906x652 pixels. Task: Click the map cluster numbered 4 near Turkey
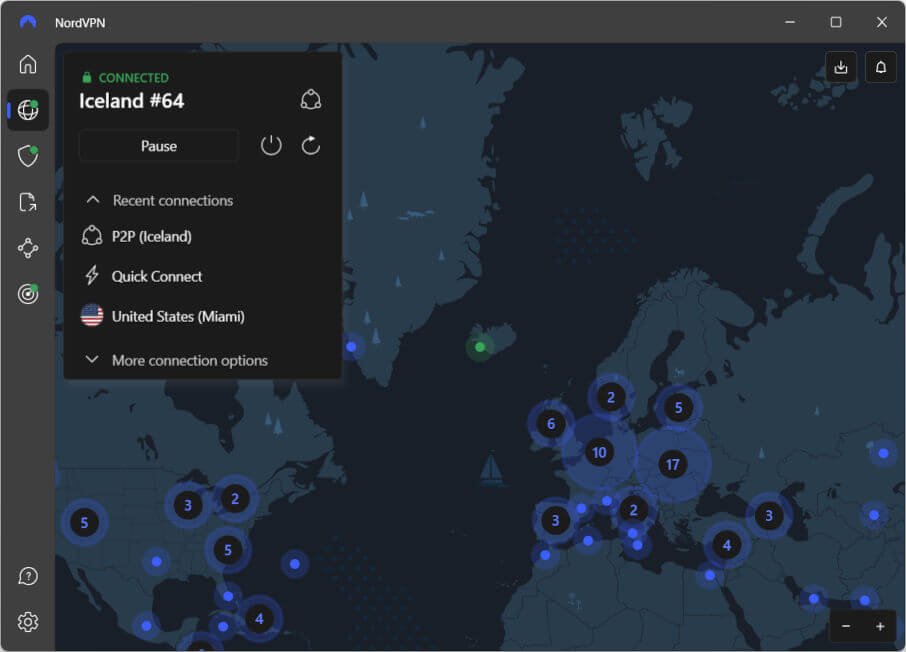point(726,544)
